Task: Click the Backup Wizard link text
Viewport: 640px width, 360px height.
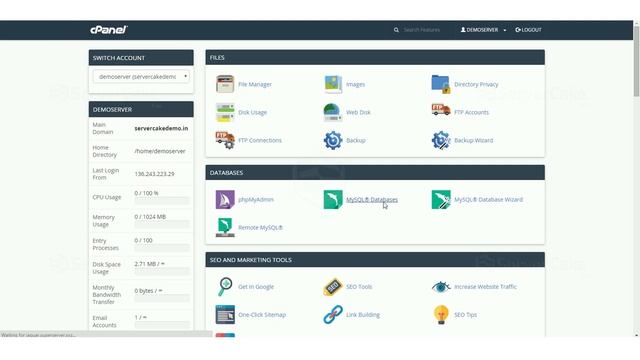Action: (x=473, y=140)
